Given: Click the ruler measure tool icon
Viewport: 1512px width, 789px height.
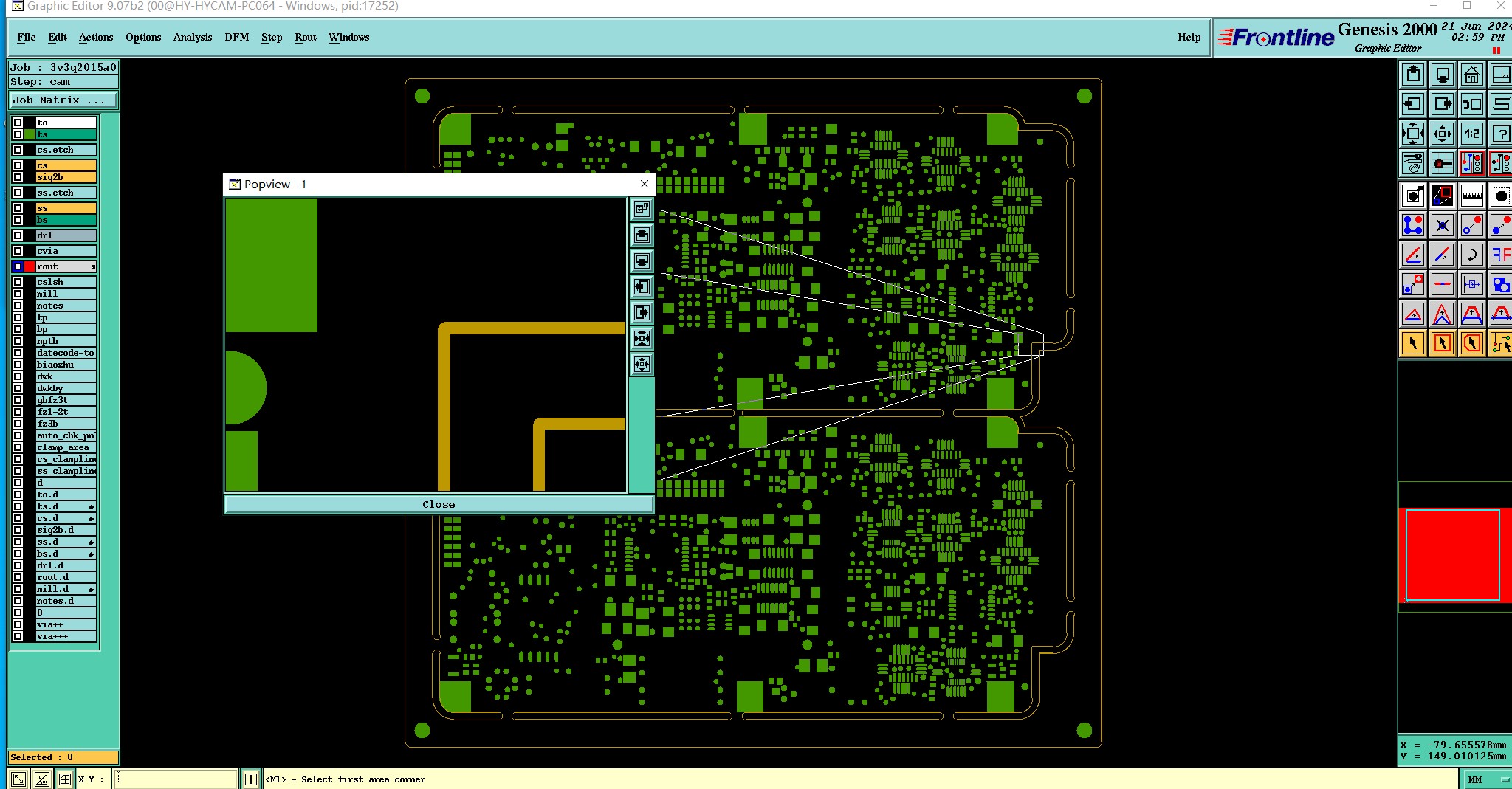Looking at the screenshot, I should (1472, 196).
